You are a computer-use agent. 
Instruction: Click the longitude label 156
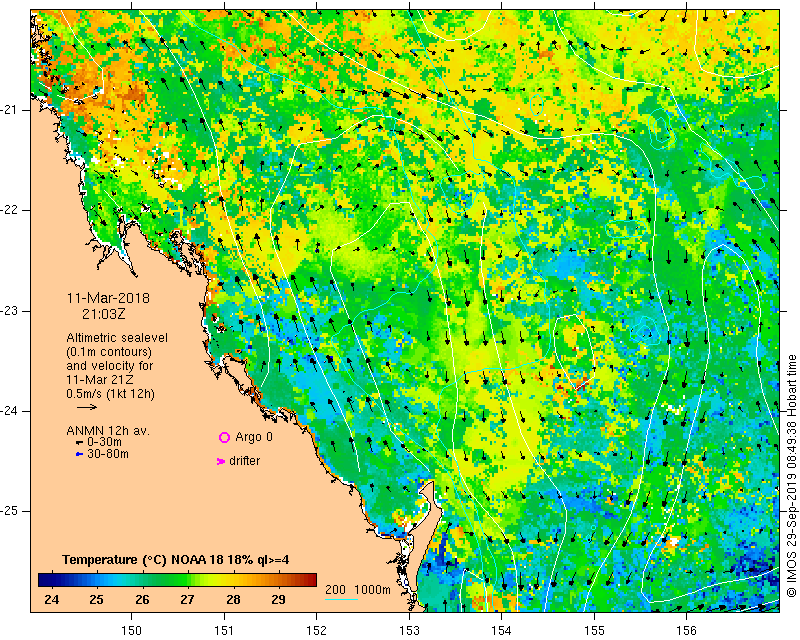[x=686, y=631]
